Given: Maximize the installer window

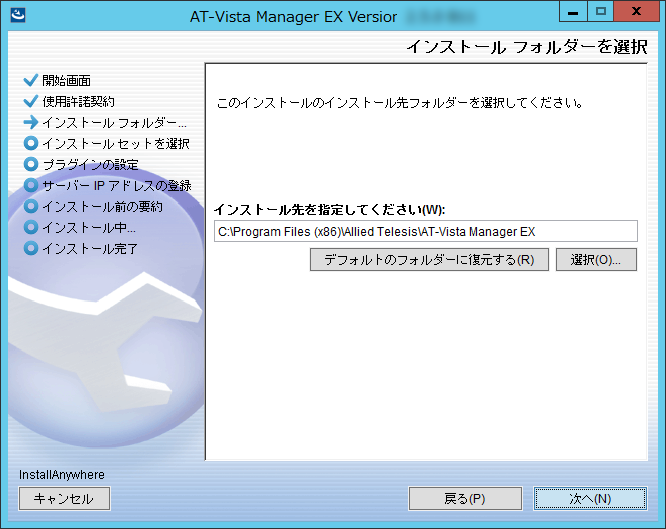Looking at the screenshot, I should click(600, 14).
